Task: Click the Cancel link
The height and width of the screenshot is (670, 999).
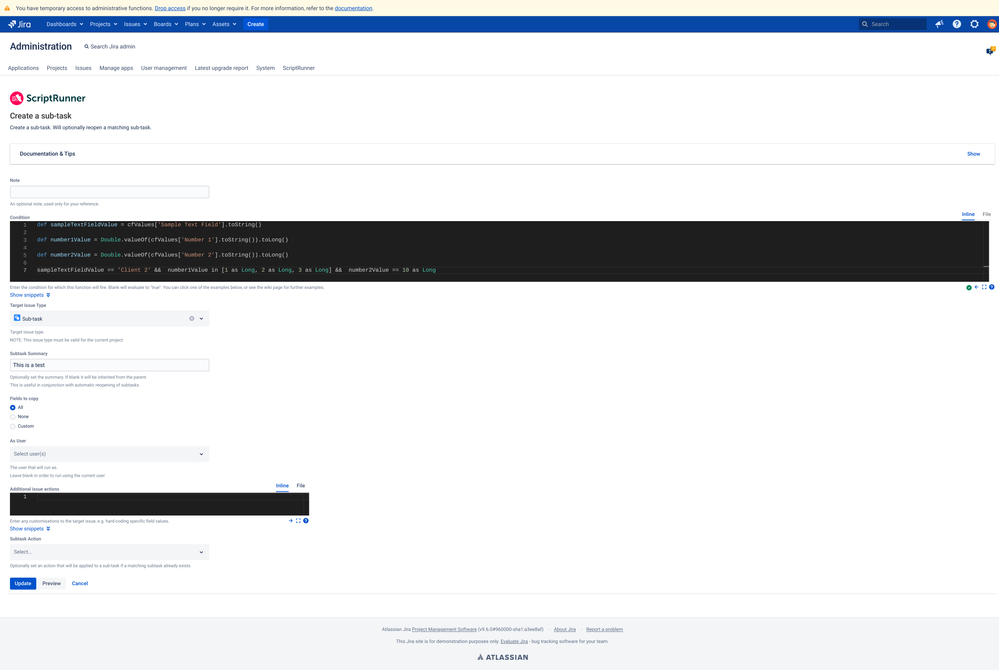Action: pos(80,584)
